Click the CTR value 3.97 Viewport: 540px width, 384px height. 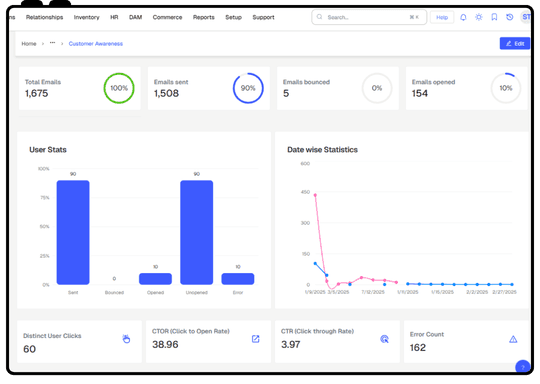[x=291, y=344]
